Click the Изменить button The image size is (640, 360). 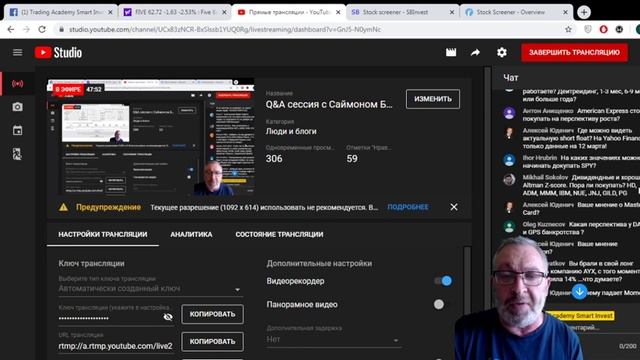pos(433,99)
